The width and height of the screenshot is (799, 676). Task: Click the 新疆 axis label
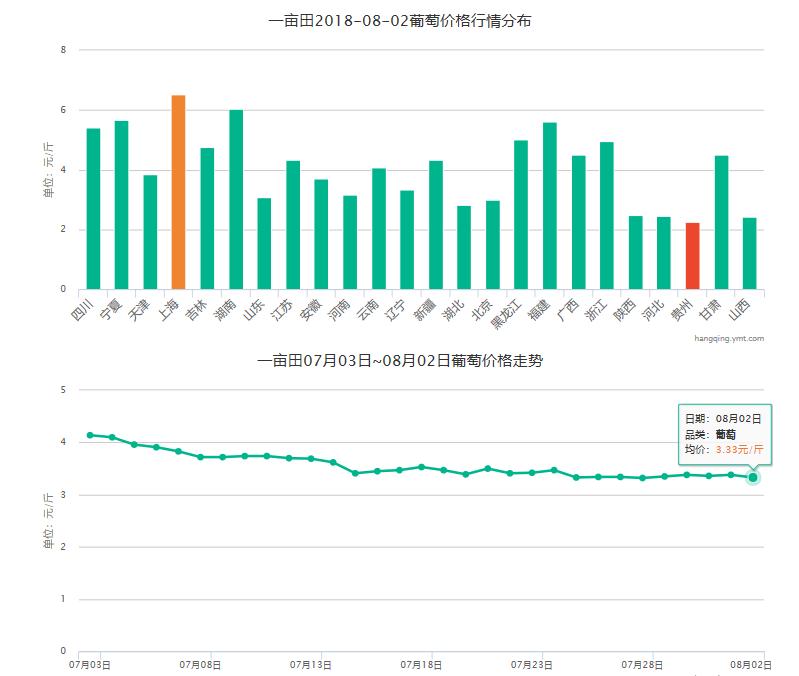(425, 310)
